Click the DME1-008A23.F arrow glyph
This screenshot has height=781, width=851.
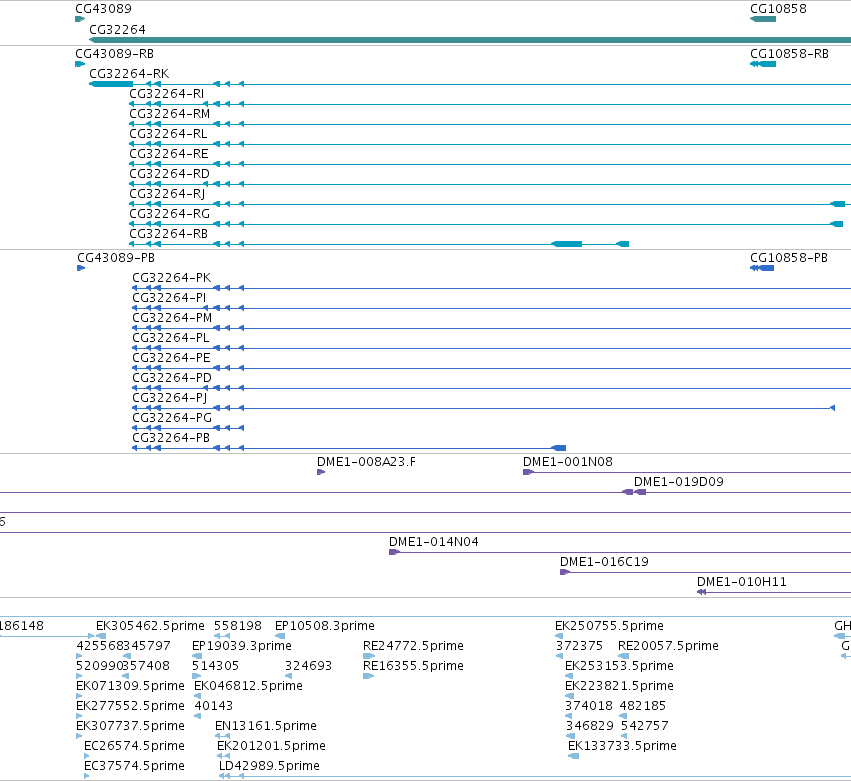tap(321, 472)
